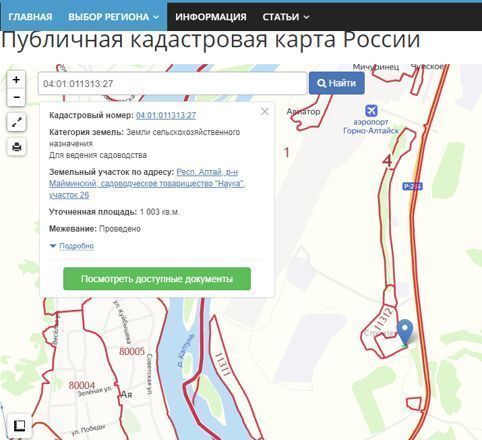Click the Для ведения садоводства text
Viewport: 482px width, 440px height.
pyautogui.click(x=98, y=155)
